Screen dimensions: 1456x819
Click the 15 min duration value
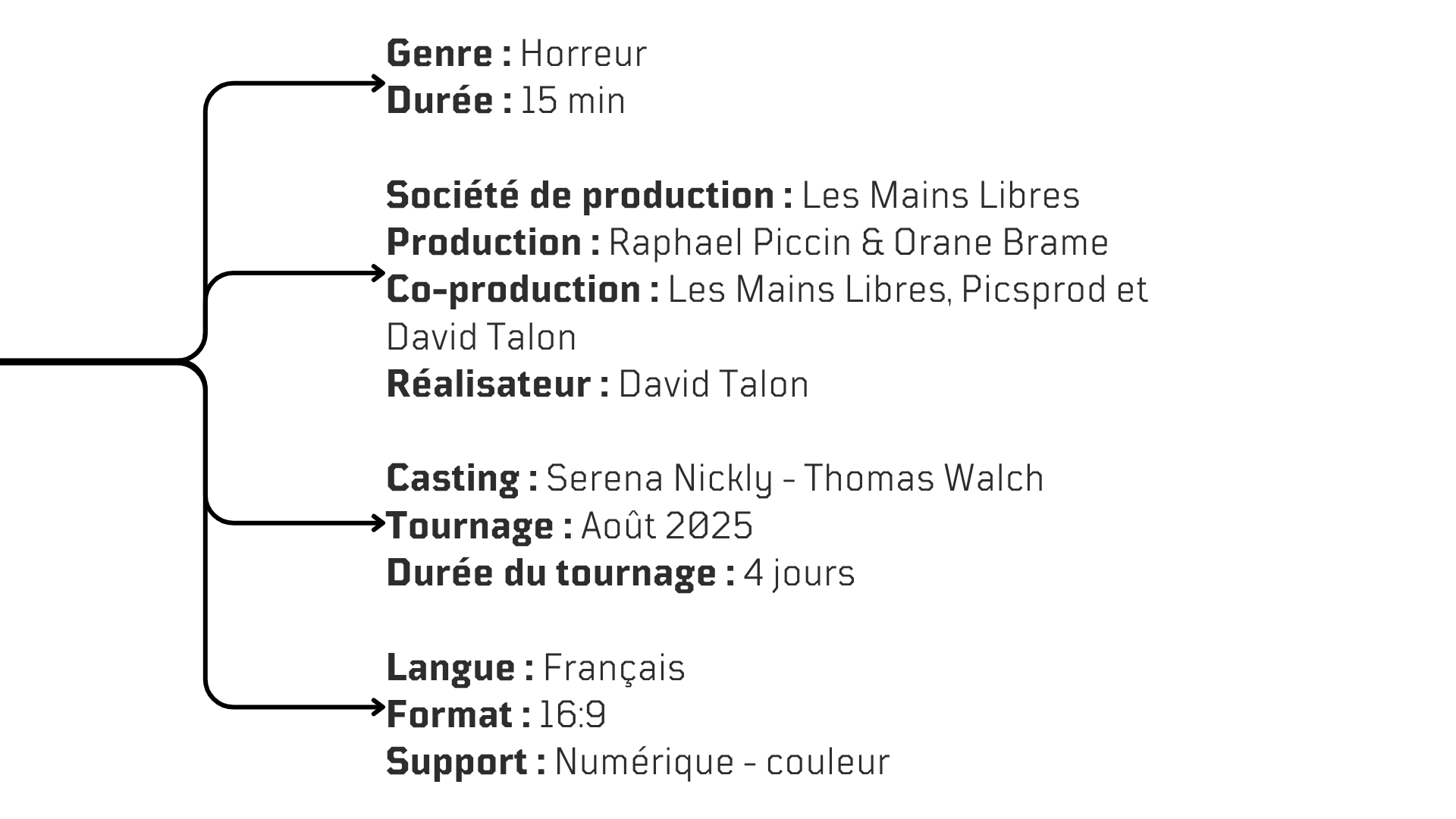tap(573, 101)
